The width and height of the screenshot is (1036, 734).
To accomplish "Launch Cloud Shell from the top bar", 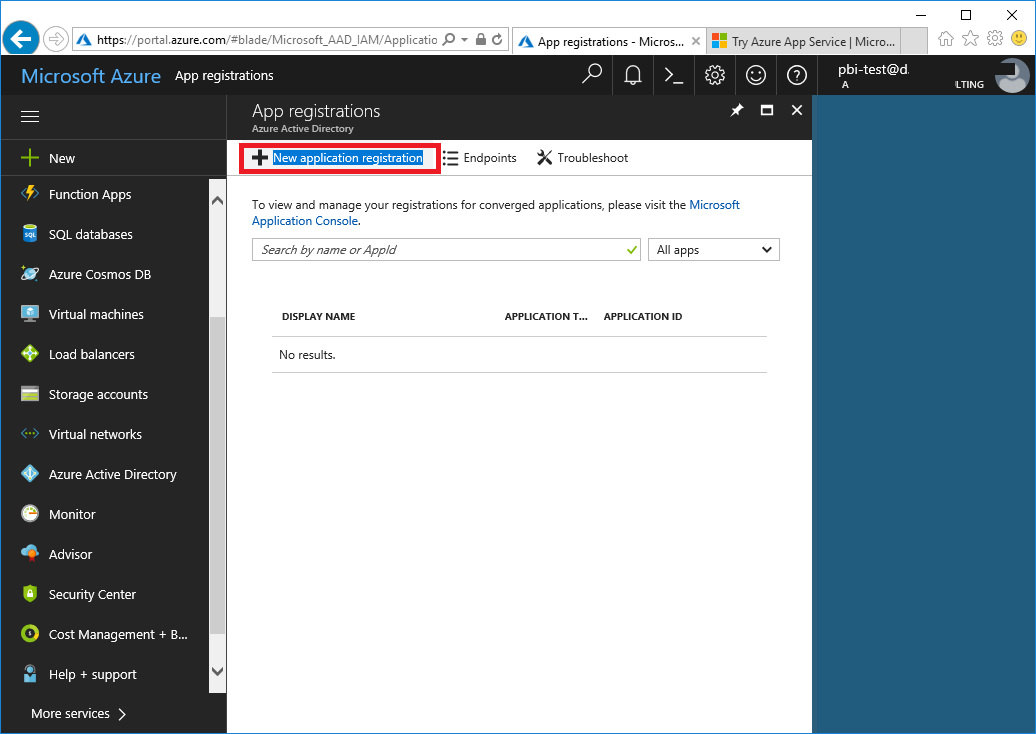I will (673, 75).
